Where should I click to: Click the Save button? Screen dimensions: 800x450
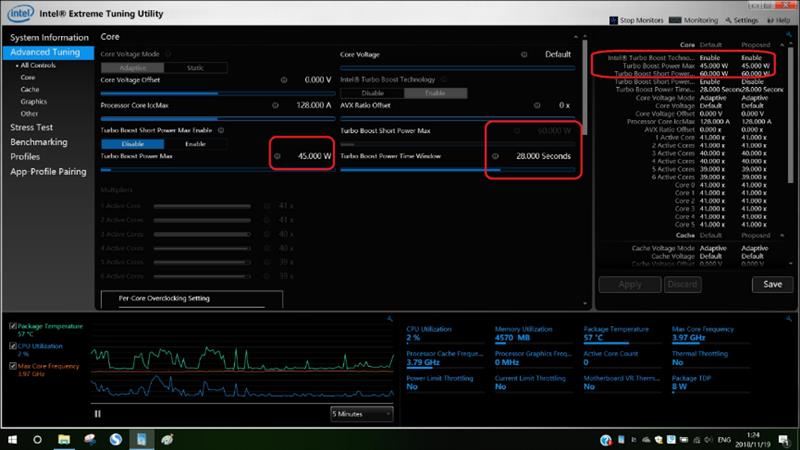772,284
